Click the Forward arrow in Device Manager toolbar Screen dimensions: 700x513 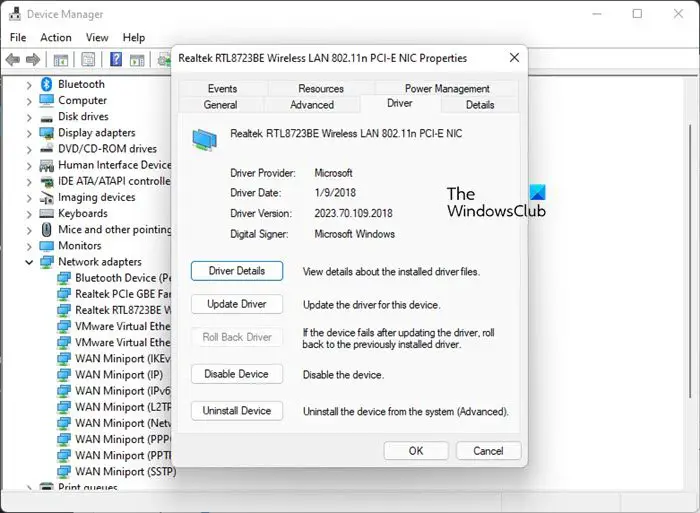(x=33, y=59)
